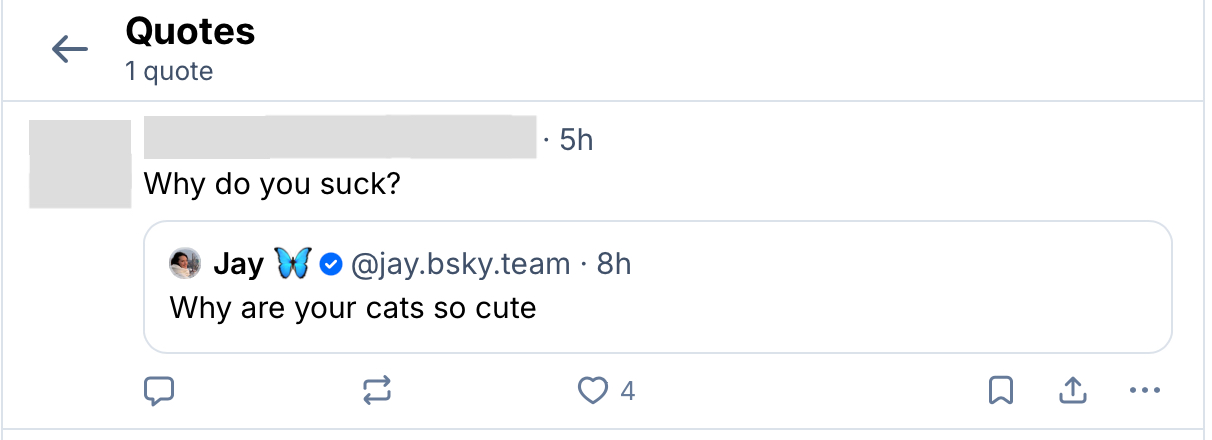The image size is (1212, 440).
Task: Go back using the left arrow
Action: (x=70, y=49)
